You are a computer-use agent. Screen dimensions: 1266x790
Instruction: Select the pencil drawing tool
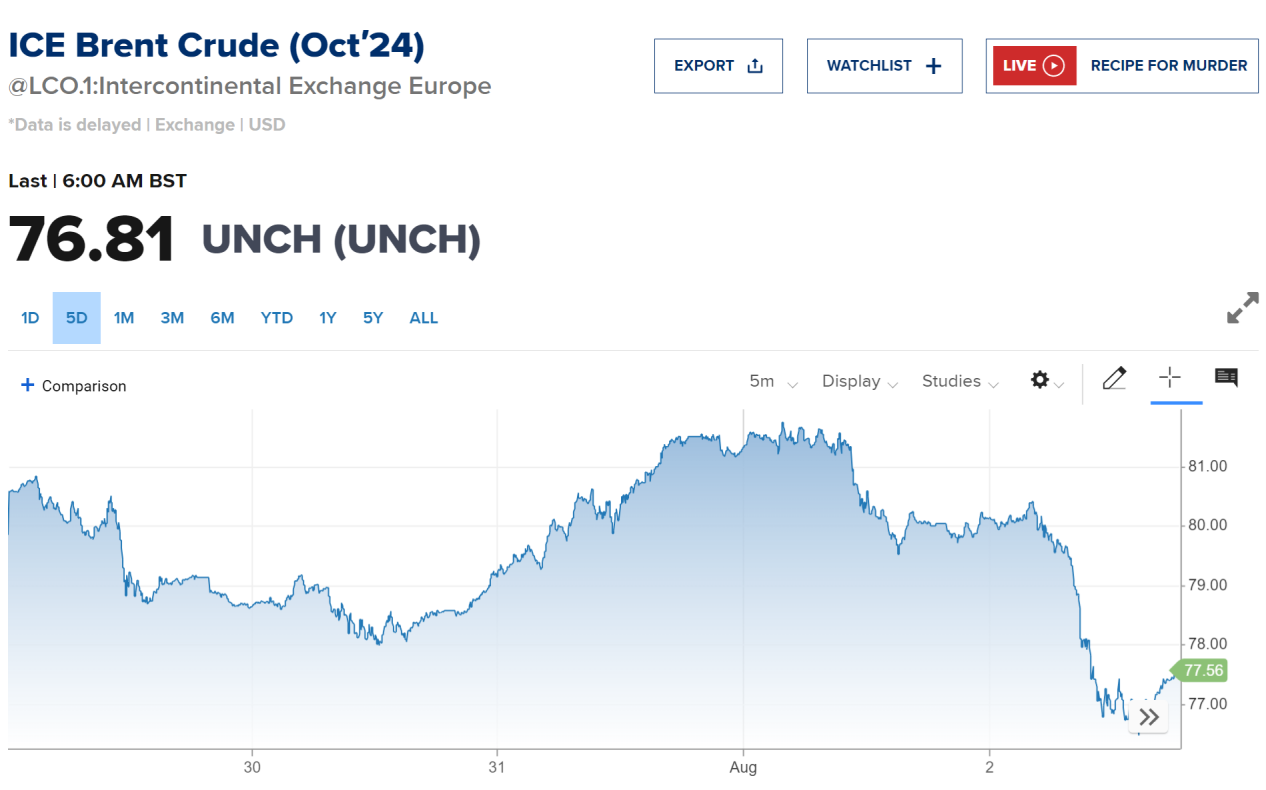click(1114, 378)
